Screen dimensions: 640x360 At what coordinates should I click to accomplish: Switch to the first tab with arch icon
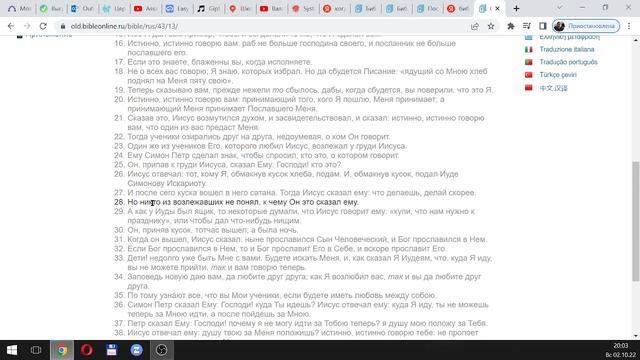pos(19,8)
